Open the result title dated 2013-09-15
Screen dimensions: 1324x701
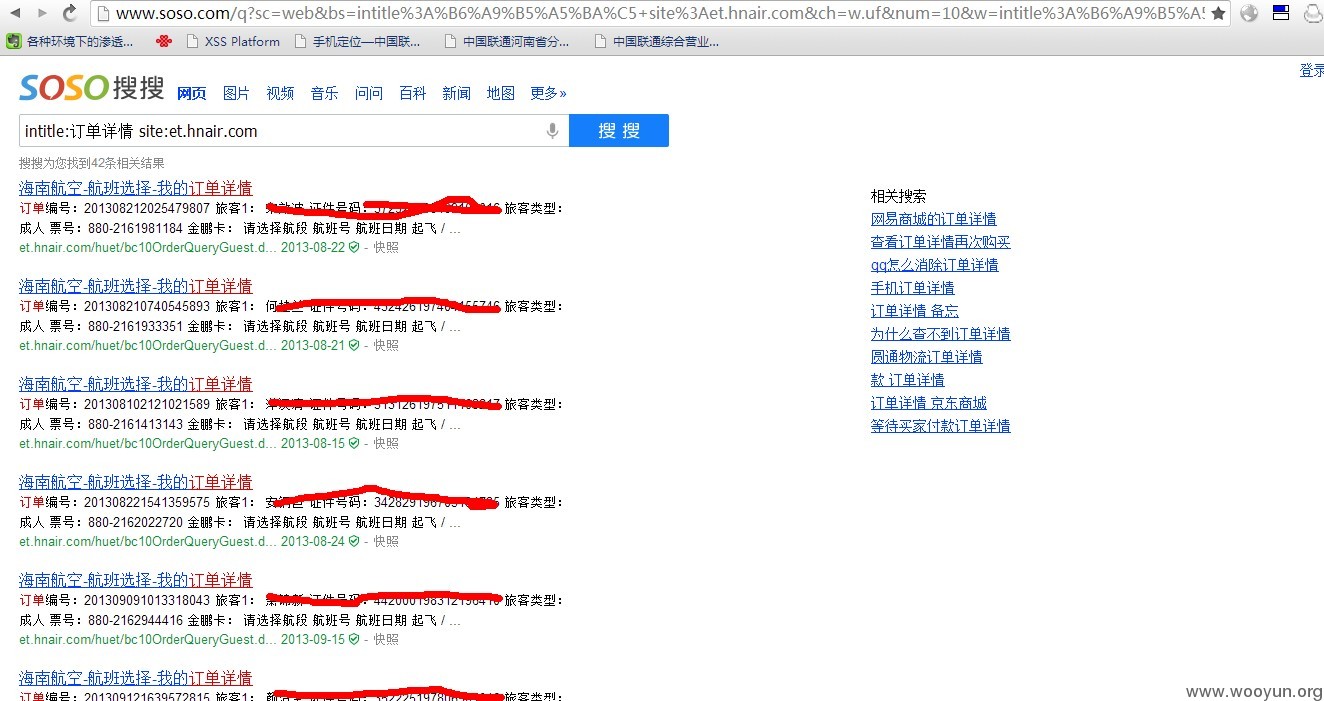pyautogui.click(x=136, y=580)
